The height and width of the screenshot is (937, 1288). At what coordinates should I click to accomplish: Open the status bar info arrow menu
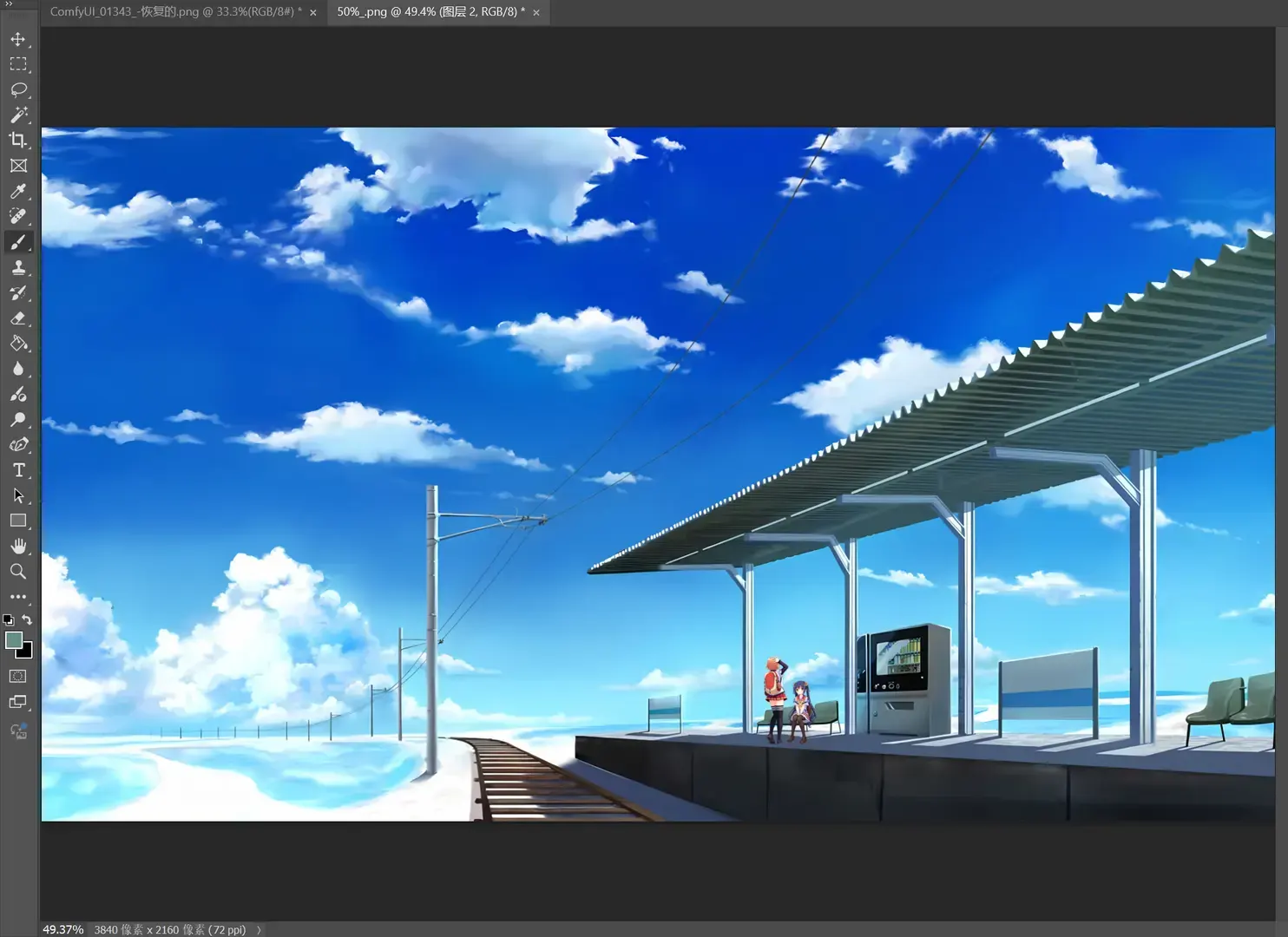(x=259, y=930)
